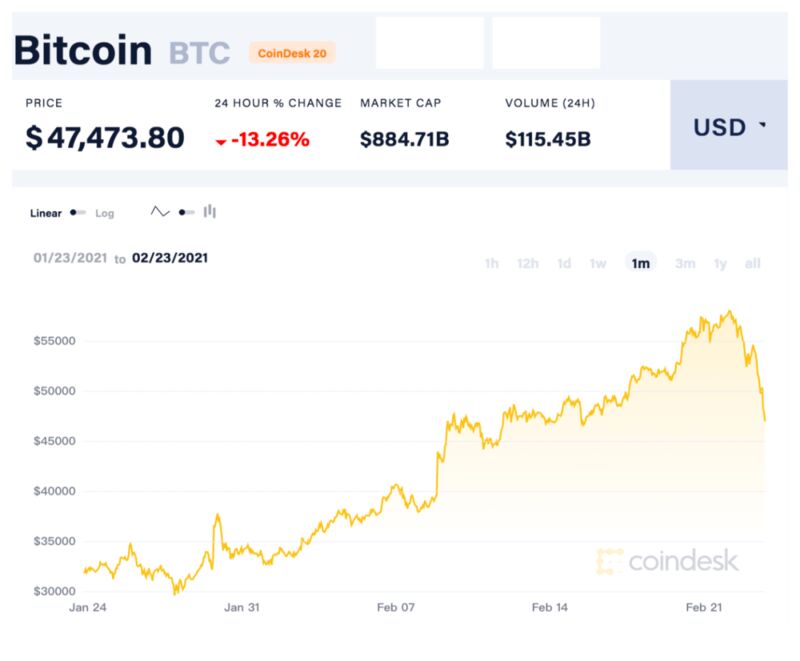Viewport: 800px width, 661px height.
Task: Select the Log scale label
Action: (x=105, y=213)
